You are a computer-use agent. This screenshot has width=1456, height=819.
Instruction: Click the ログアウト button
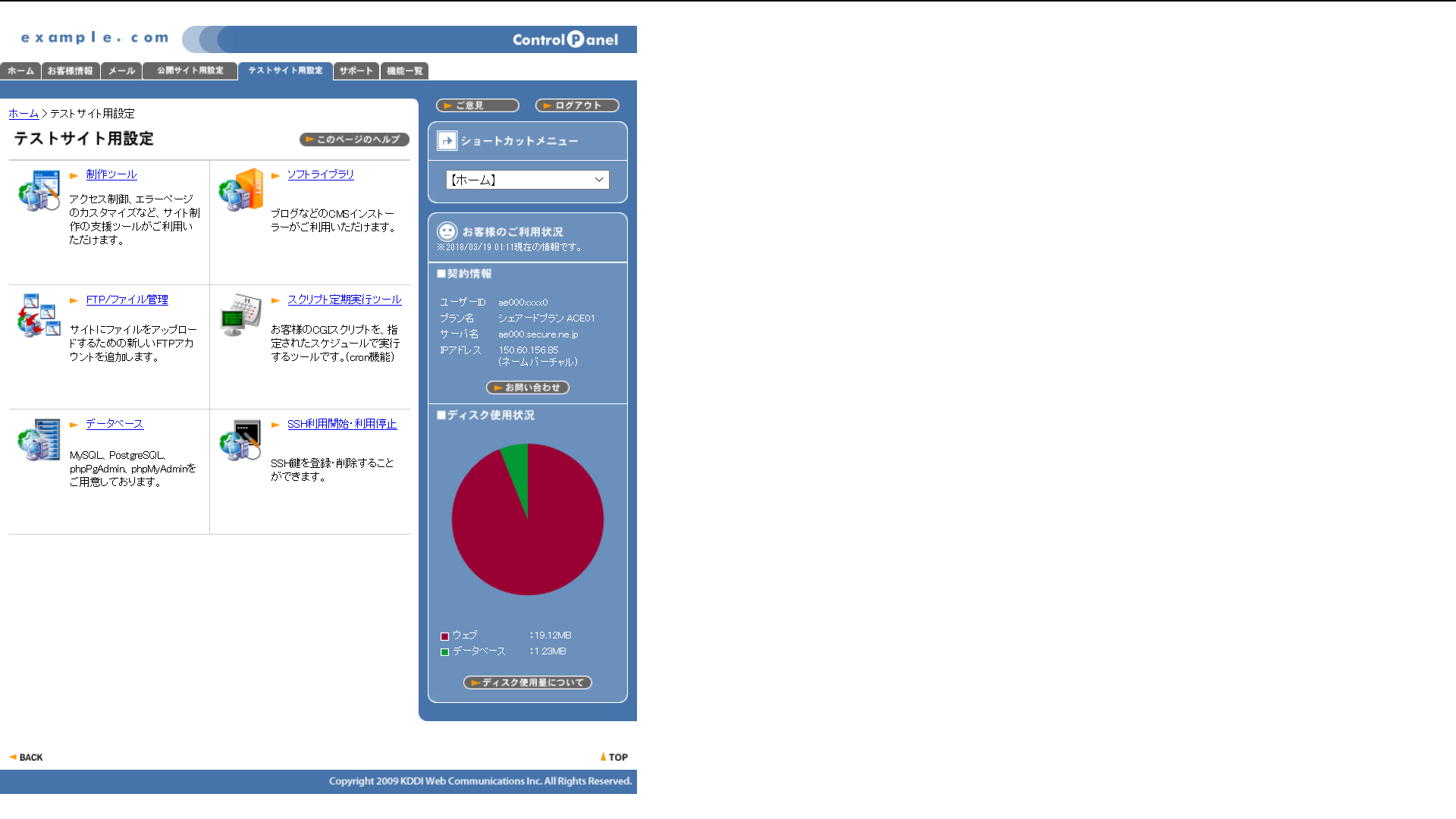[577, 105]
